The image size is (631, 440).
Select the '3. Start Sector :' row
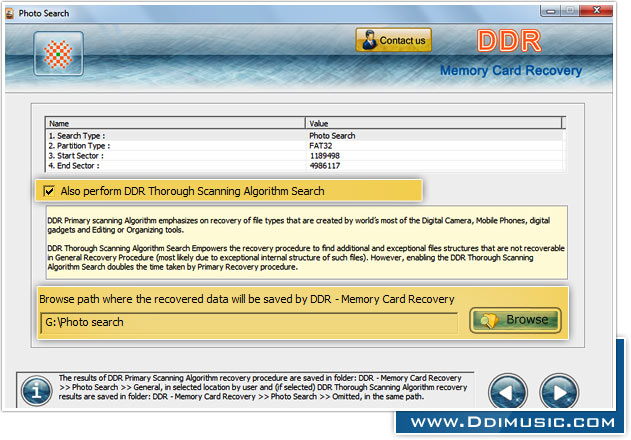[305, 156]
